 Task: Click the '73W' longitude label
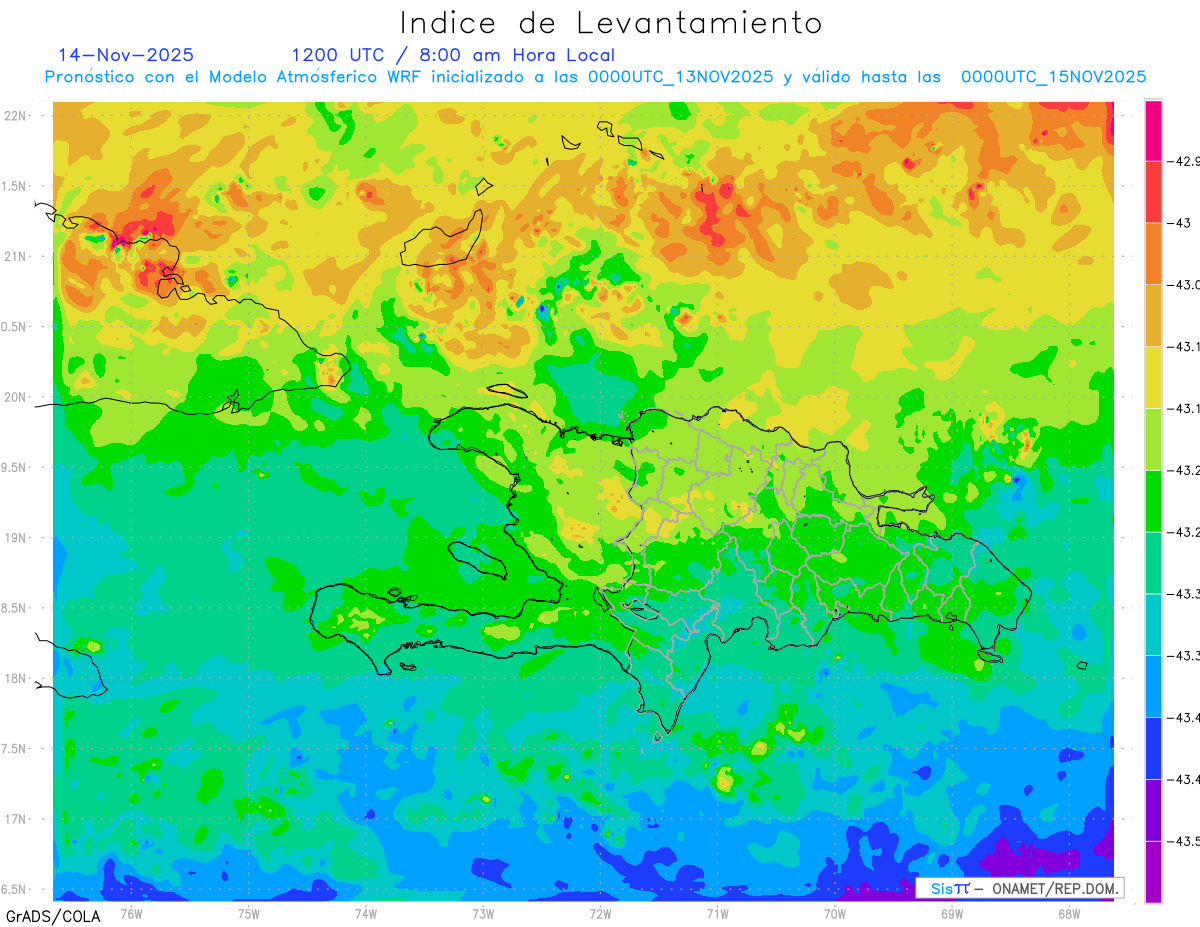tap(483, 913)
